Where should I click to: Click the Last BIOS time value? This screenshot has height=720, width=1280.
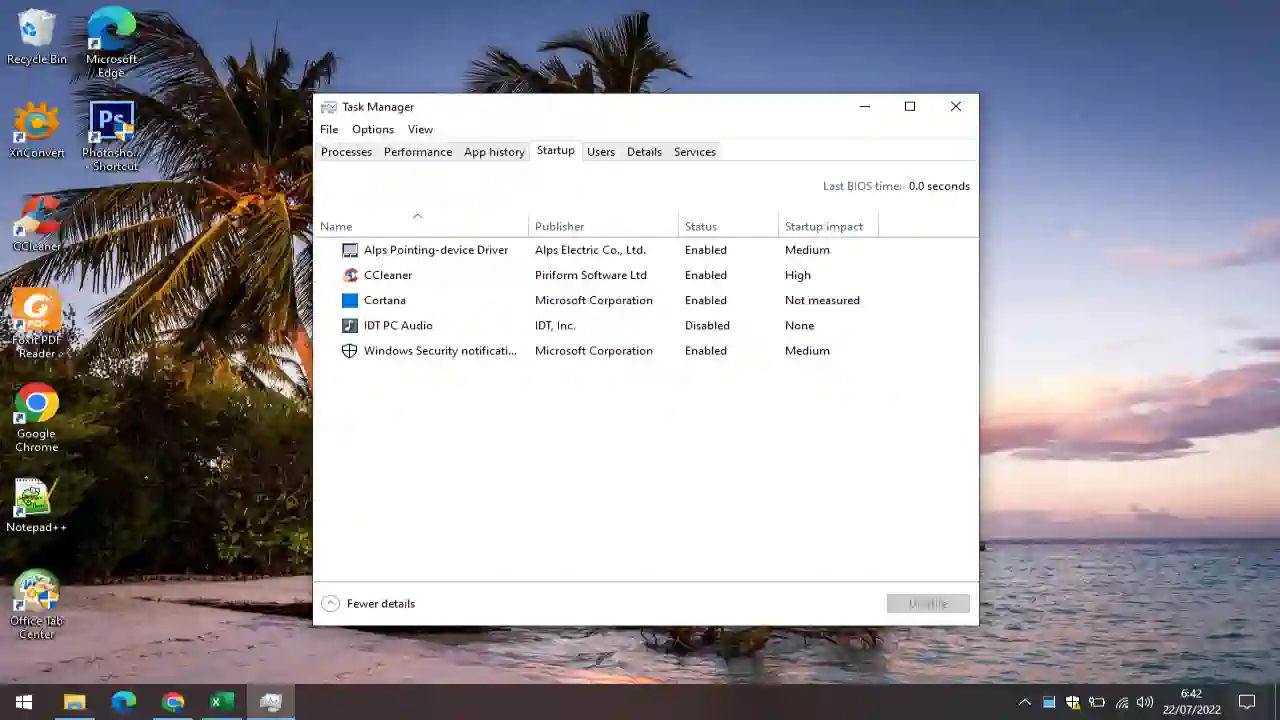(x=939, y=186)
